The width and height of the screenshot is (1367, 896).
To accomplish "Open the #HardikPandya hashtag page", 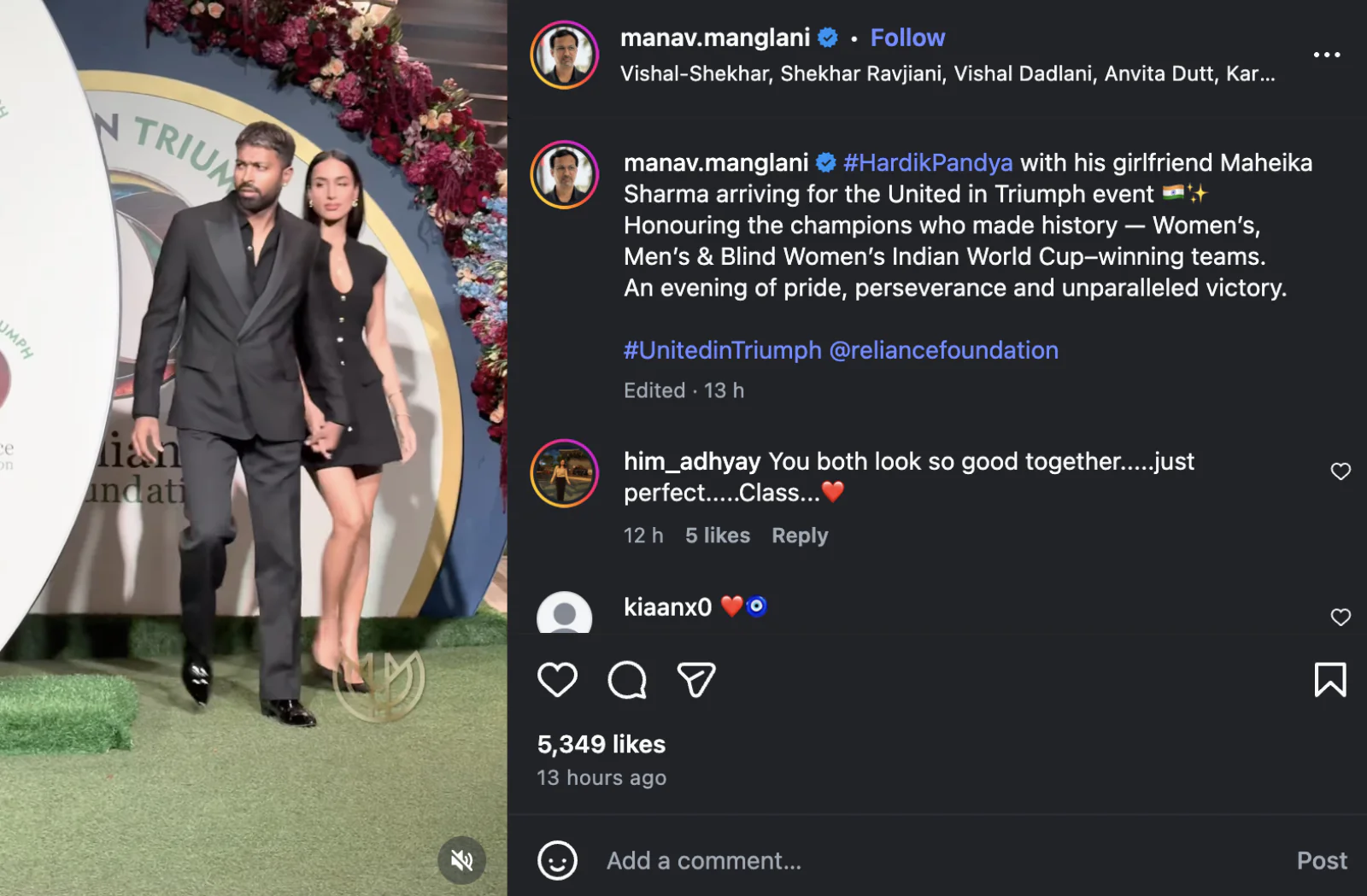I will (927, 162).
